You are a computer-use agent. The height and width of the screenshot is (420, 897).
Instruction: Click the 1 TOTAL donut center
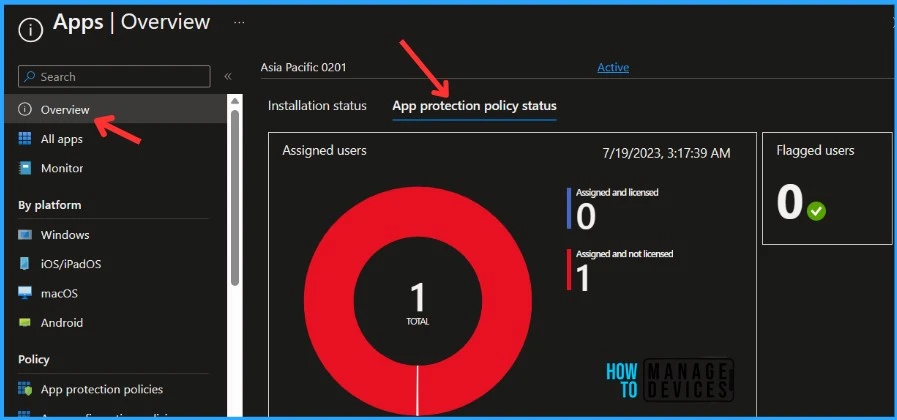(x=418, y=303)
